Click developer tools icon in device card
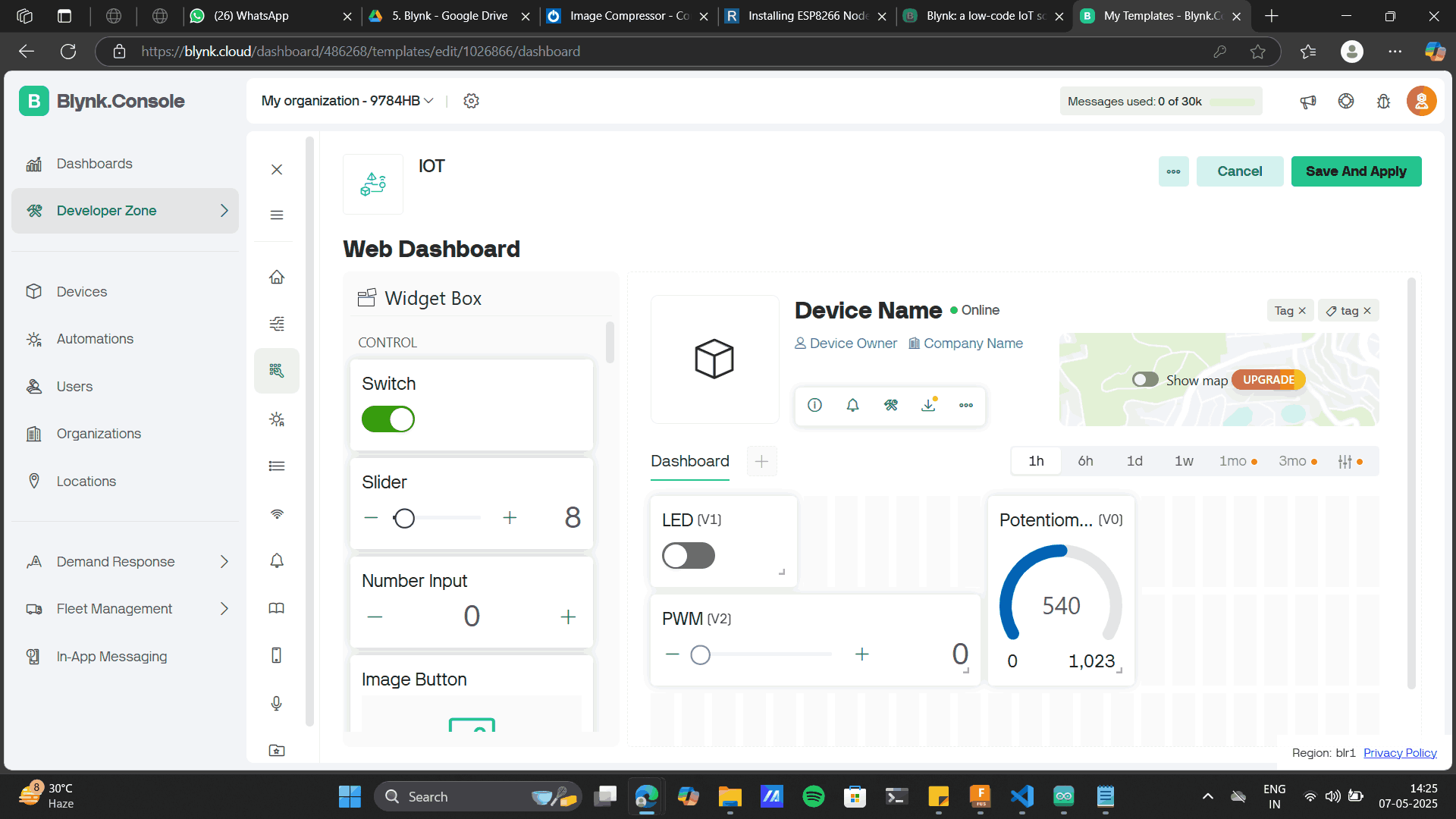Screen dimensions: 1456x819 [x=890, y=405]
